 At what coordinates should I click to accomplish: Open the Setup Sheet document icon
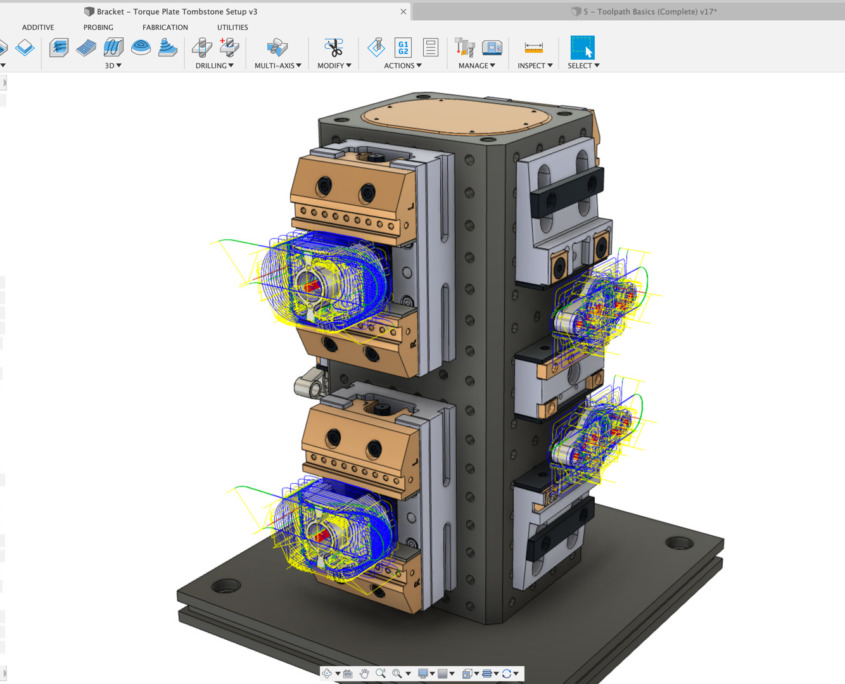coord(430,47)
